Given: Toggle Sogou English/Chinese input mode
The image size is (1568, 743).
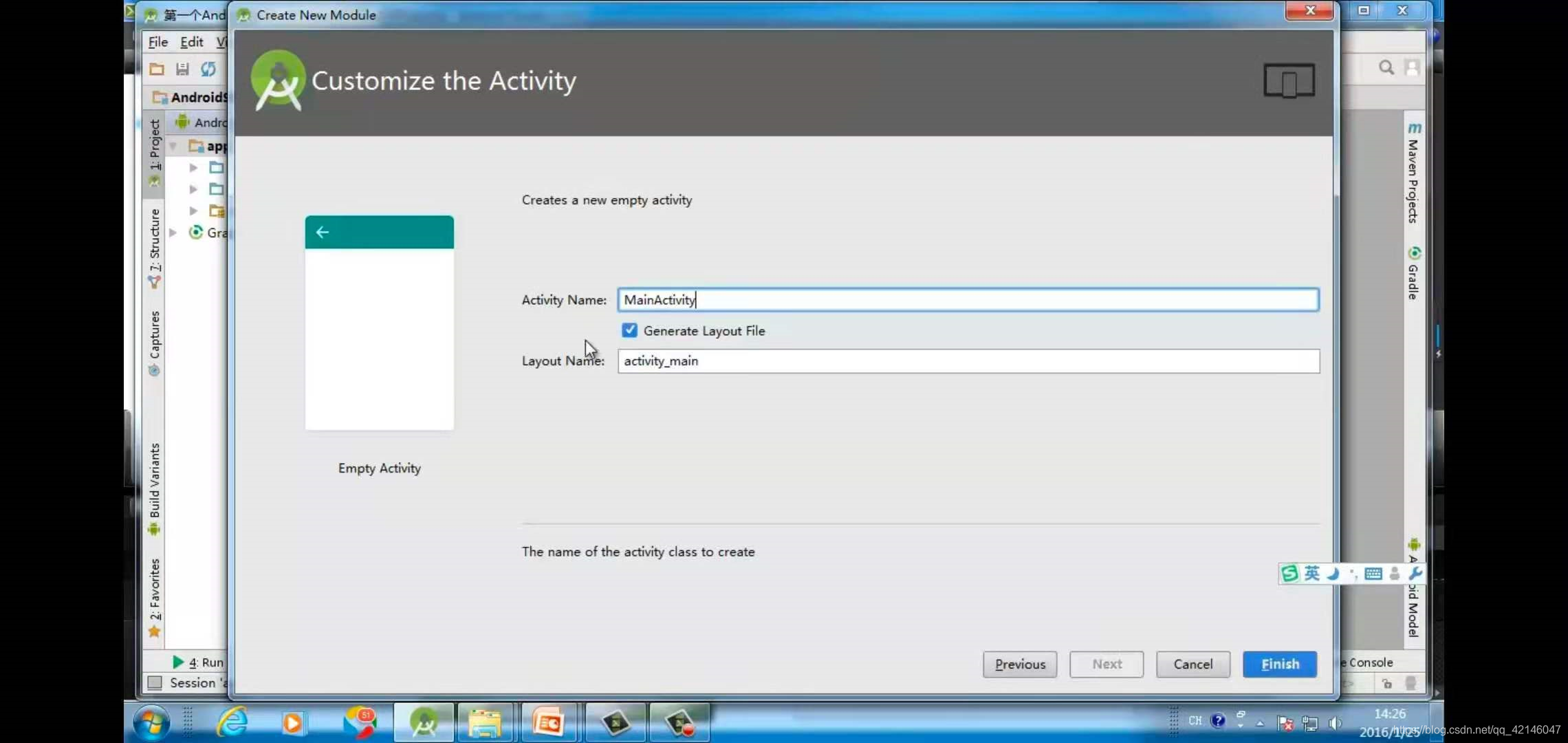Looking at the screenshot, I should click(x=1312, y=573).
